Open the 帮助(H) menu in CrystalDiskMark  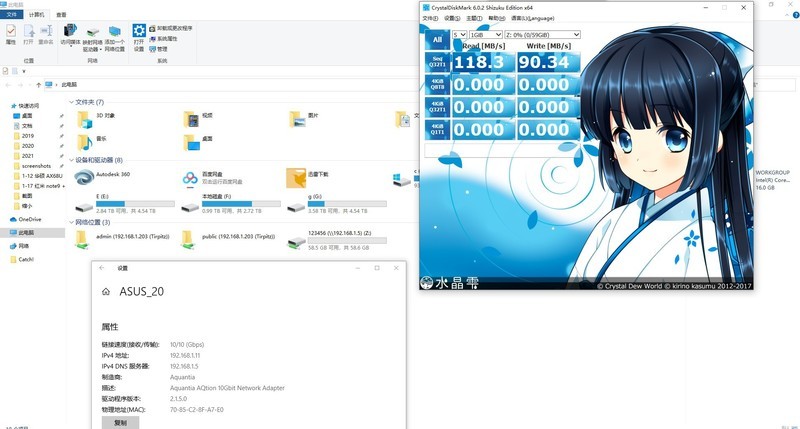pyautogui.click(x=496, y=18)
